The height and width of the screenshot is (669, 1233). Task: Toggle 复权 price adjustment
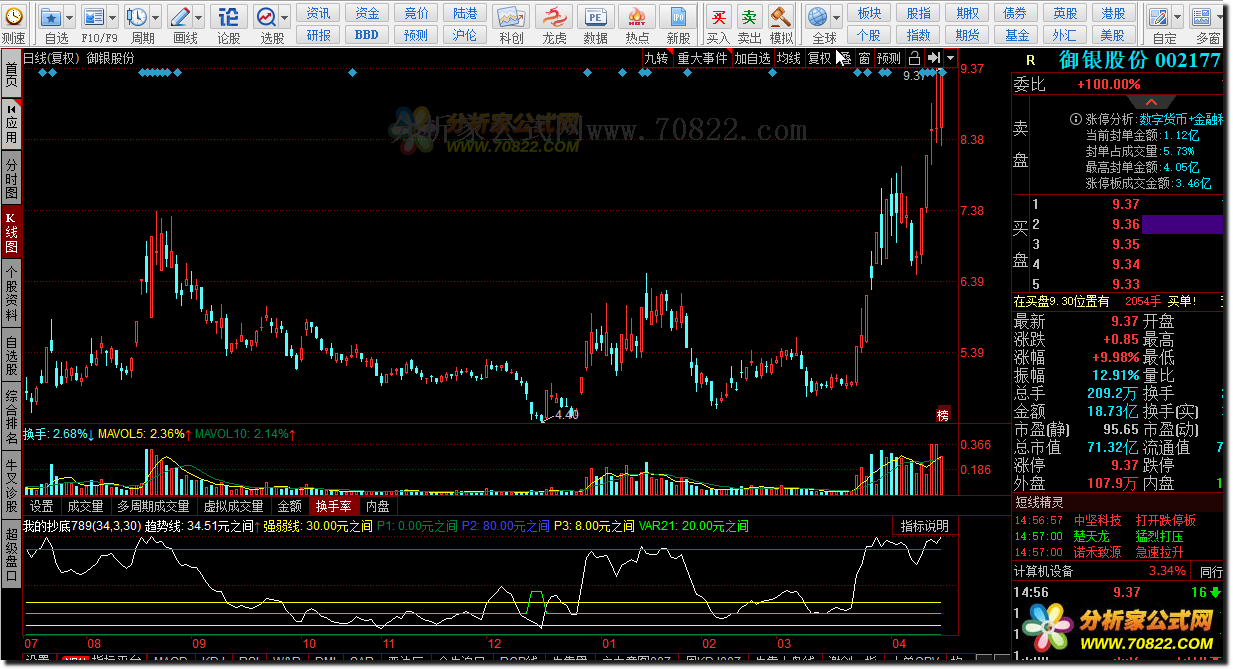pos(820,58)
